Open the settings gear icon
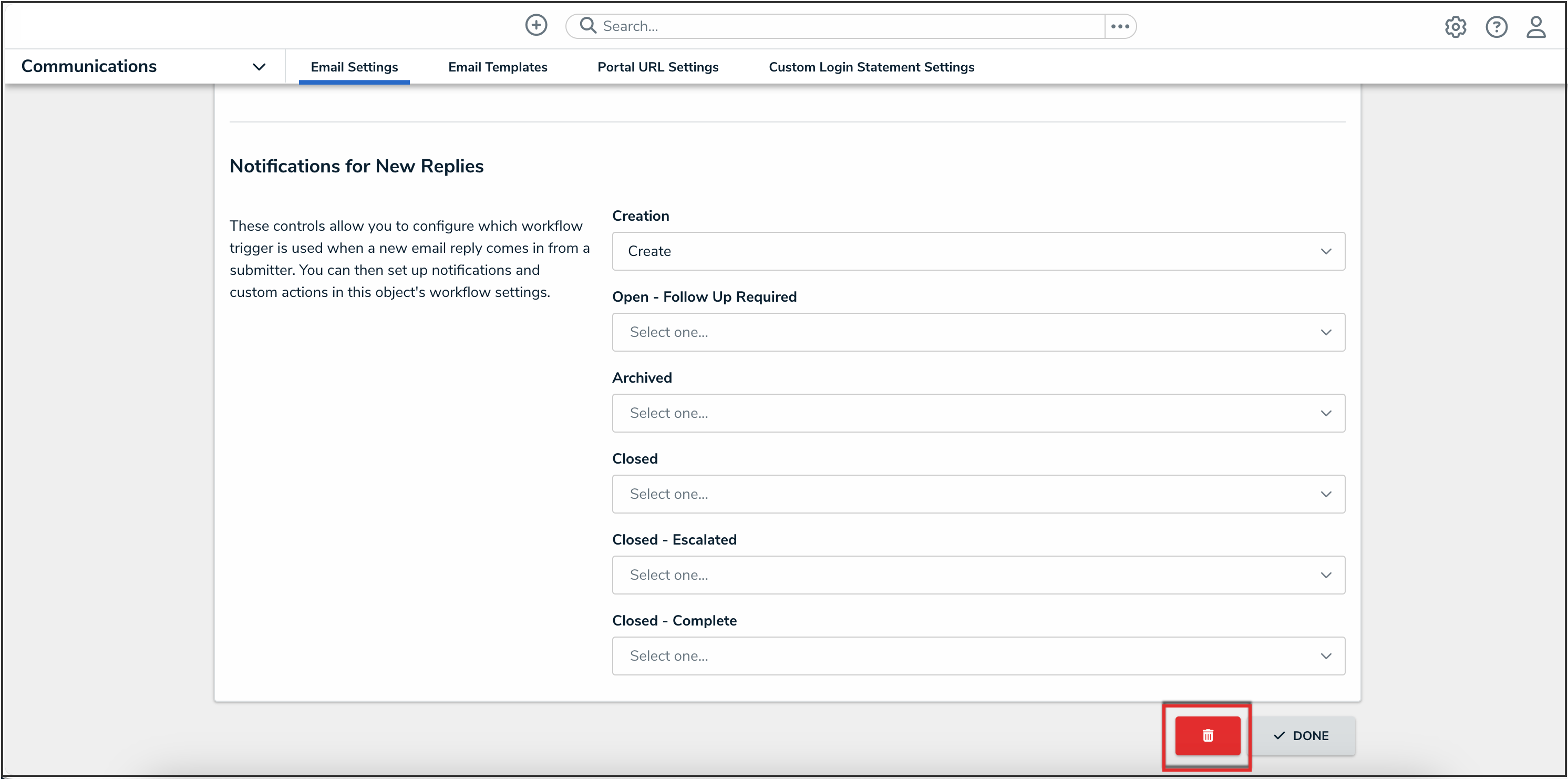1568x779 pixels. pos(1456,27)
